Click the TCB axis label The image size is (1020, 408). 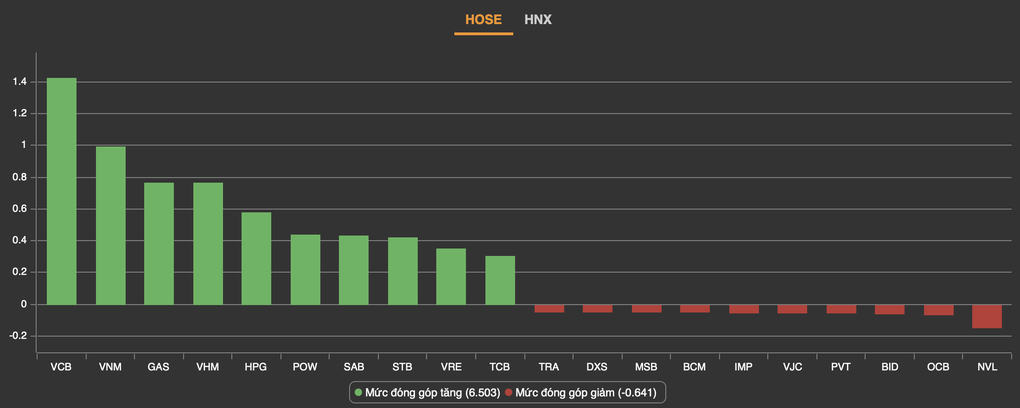point(500,367)
